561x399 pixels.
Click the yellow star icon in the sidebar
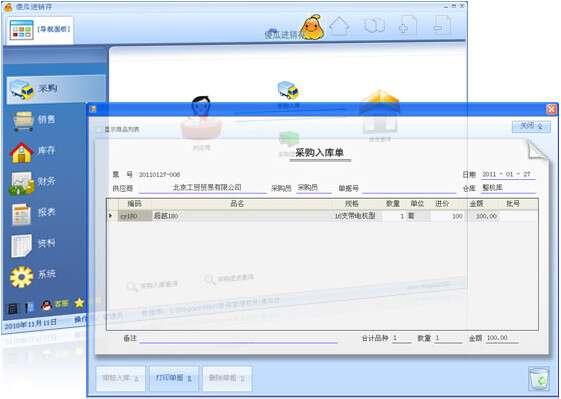coord(79,303)
